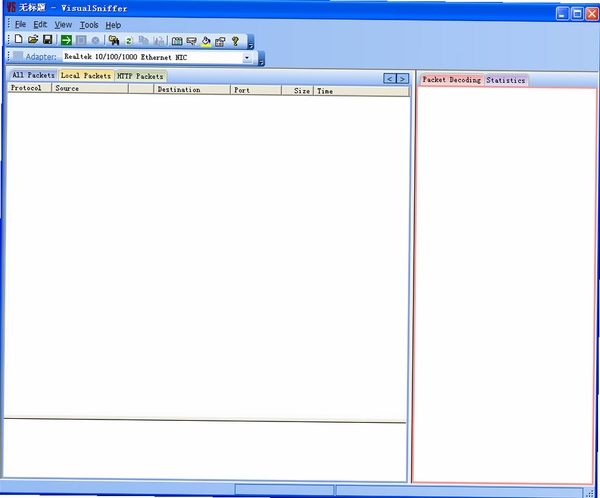Sort by the Port column header
The image size is (600, 498).
point(256,90)
